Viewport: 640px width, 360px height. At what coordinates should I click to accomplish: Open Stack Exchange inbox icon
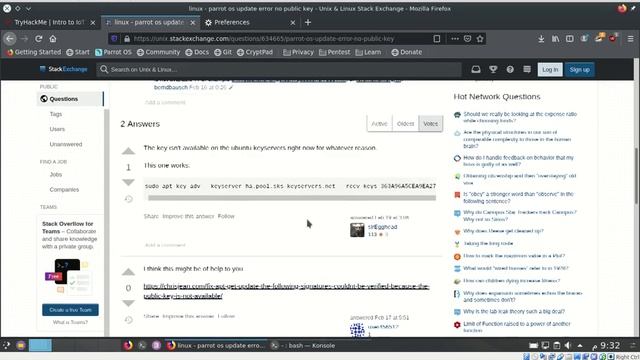pyautogui.click(x=476, y=69)
